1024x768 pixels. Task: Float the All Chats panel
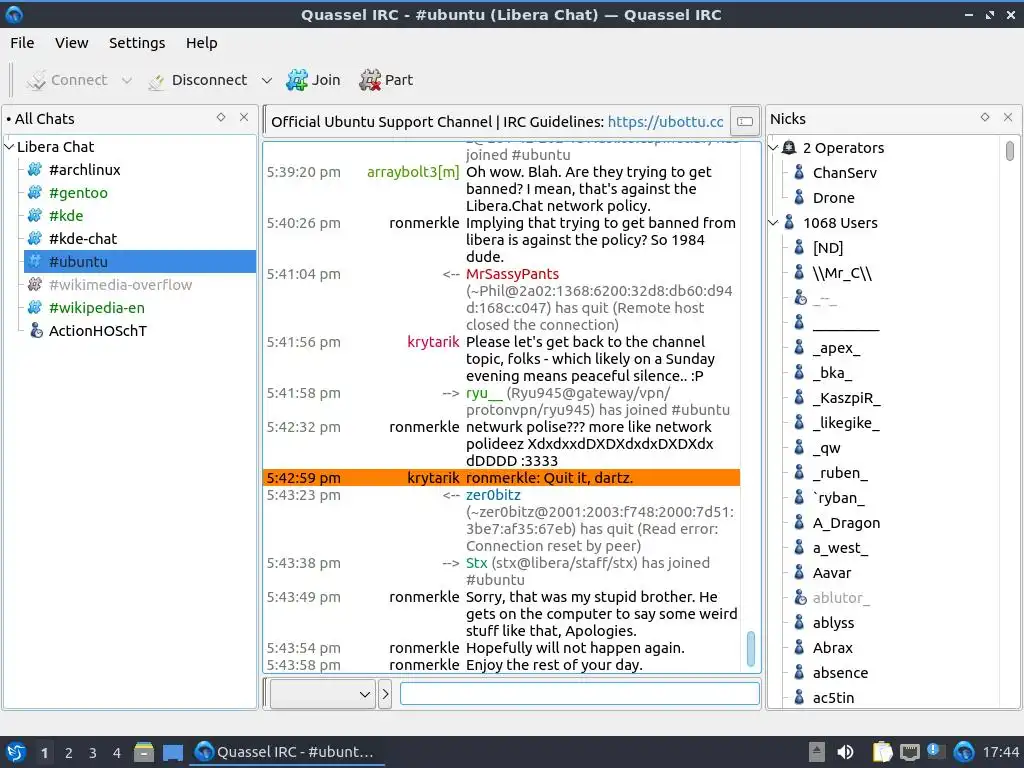221,118
